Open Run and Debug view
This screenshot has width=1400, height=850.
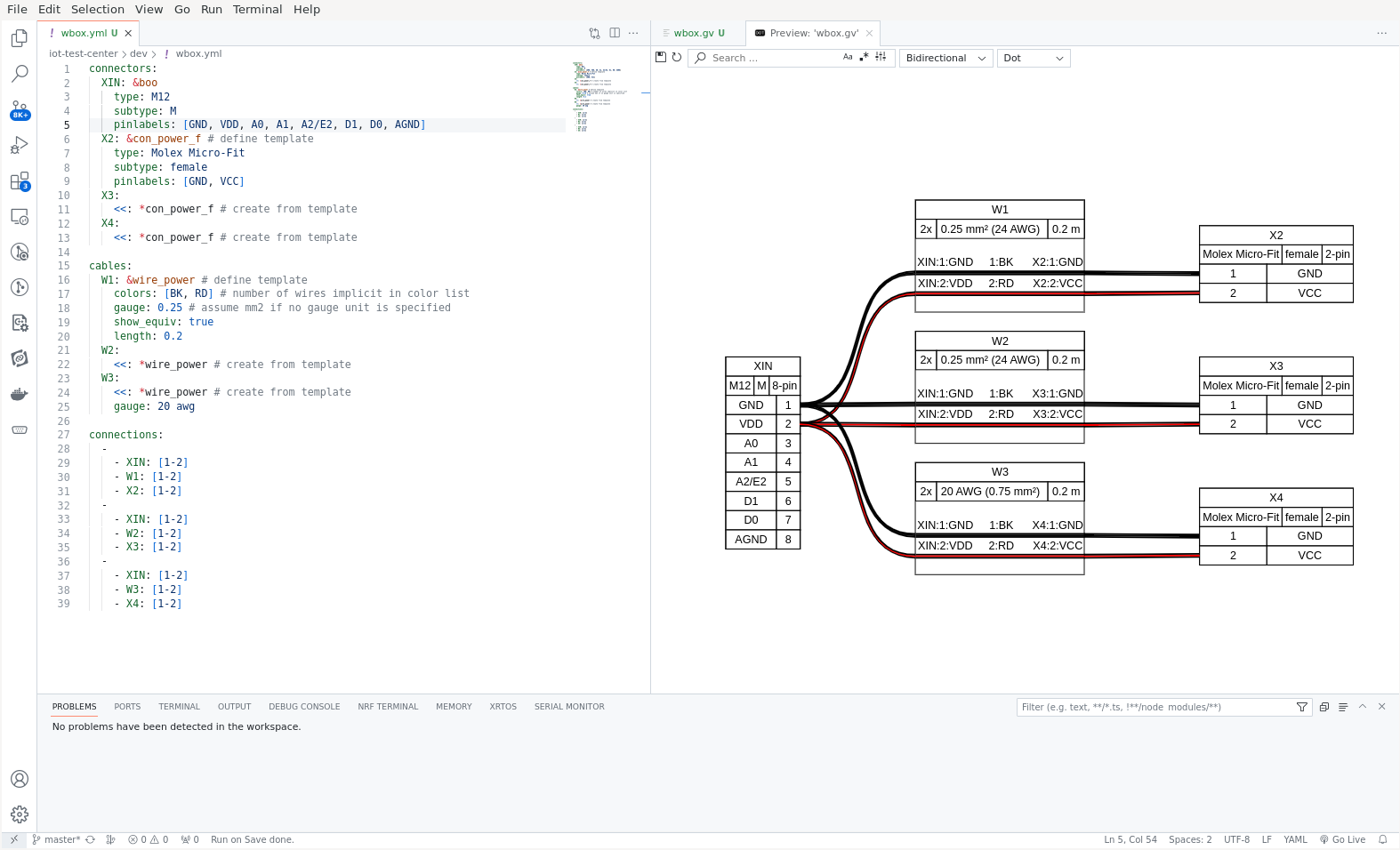coord(19,146)
